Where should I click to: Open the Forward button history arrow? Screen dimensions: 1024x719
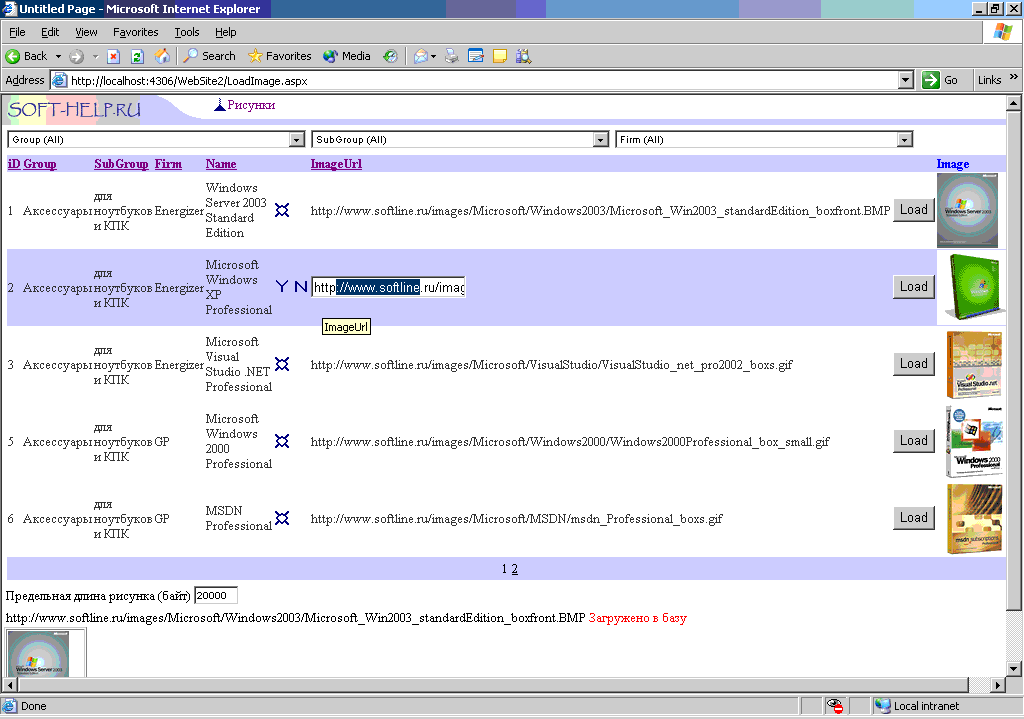pos(95,57)
